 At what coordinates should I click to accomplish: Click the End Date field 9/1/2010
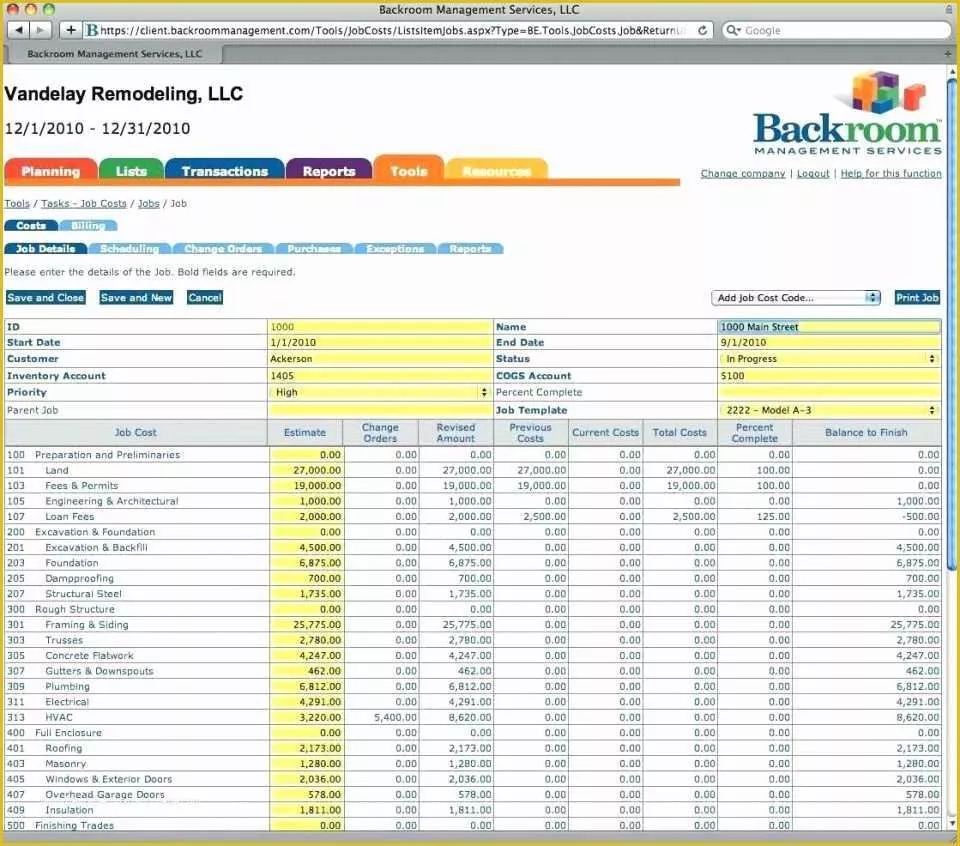click(x=829, y=343)
